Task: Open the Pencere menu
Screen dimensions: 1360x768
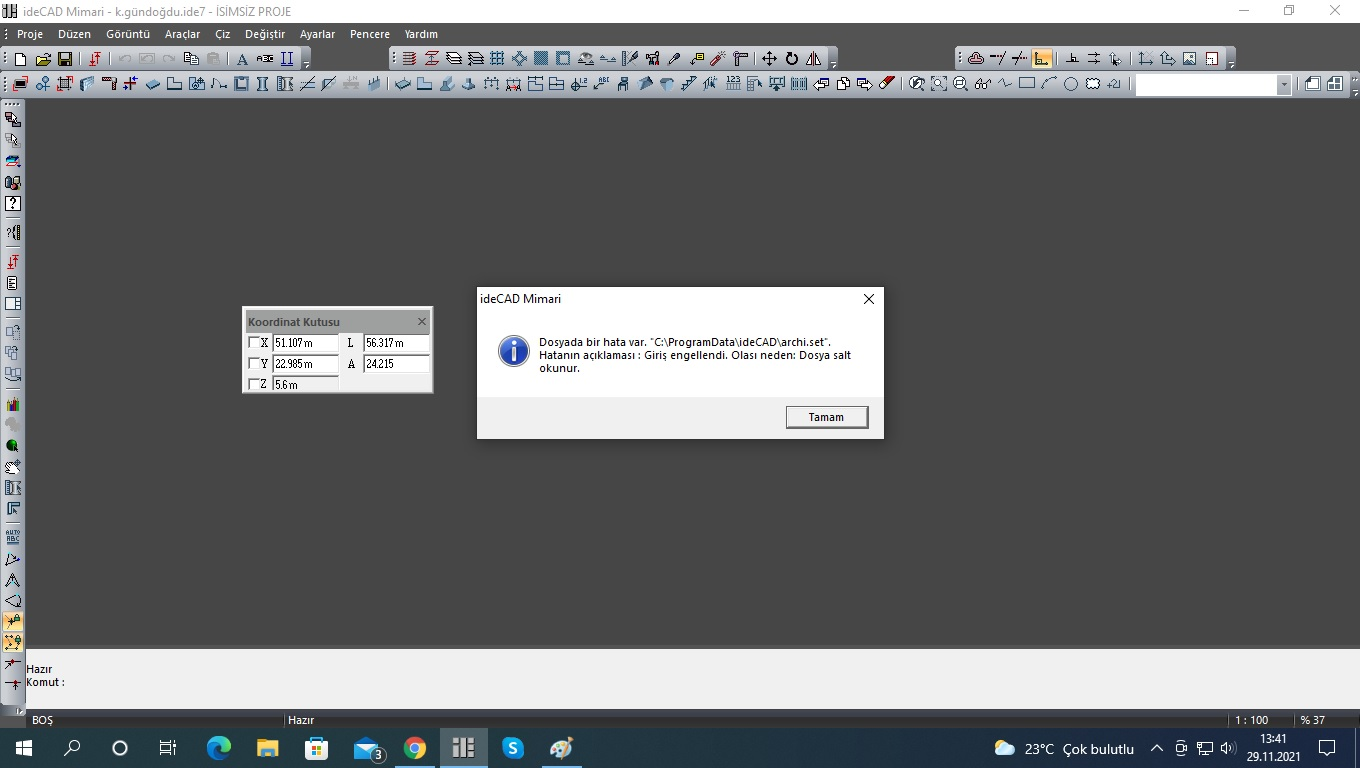Action: [370, 34]
